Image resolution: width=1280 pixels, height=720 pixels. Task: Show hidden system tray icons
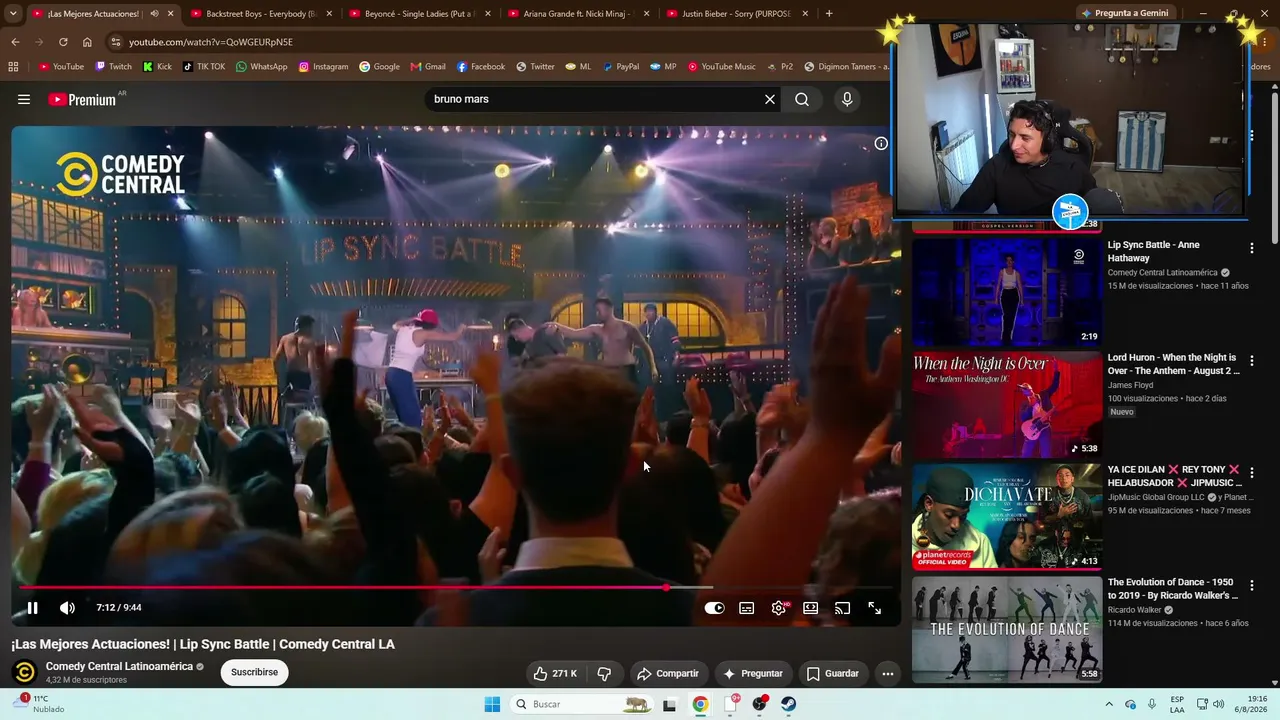pyautogui.click(x=1109, y=704)
